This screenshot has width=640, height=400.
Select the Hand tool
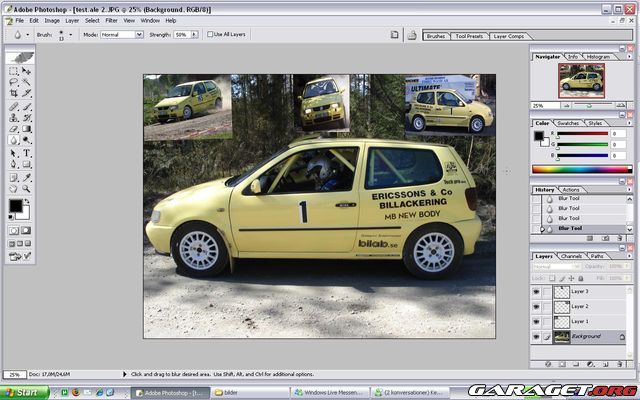pos(13,189)
